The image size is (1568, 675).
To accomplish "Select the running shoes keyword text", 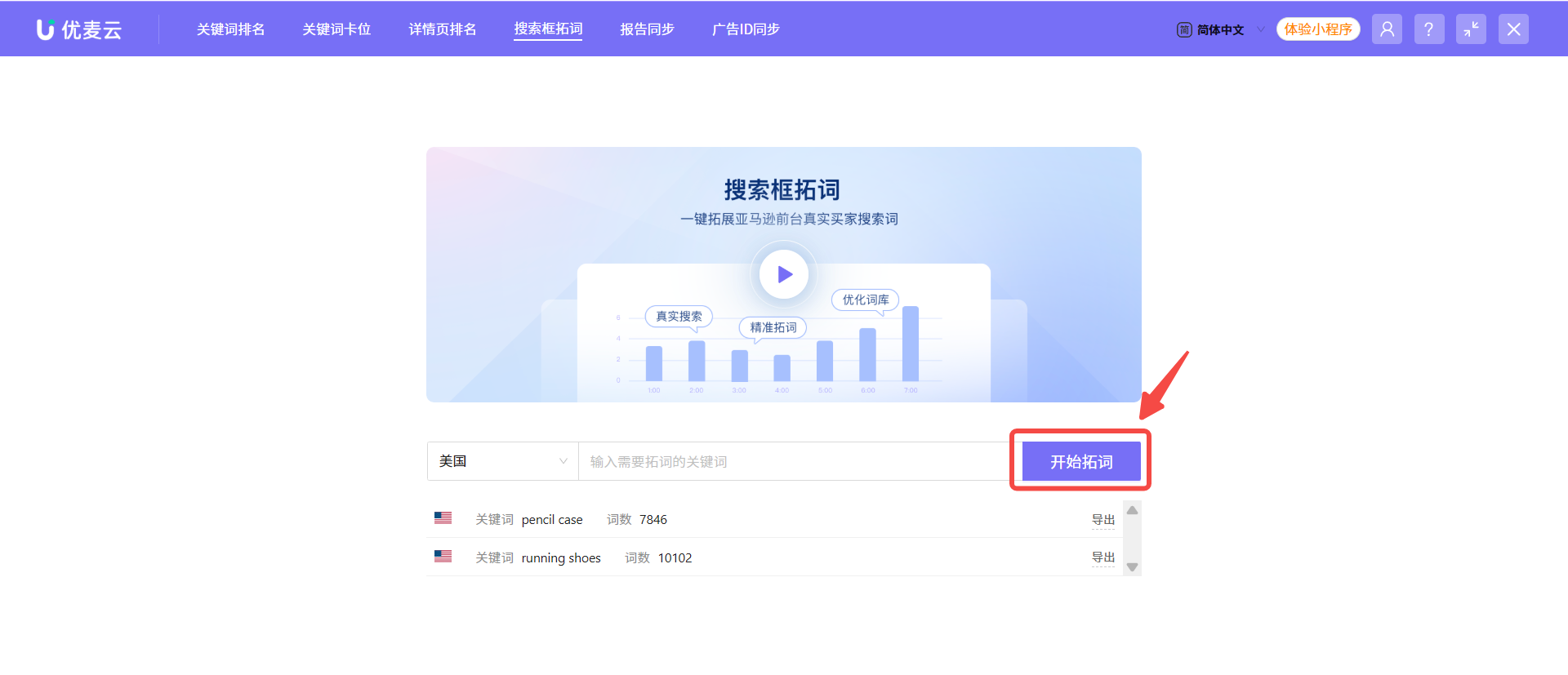I will (x=561, y=557).
